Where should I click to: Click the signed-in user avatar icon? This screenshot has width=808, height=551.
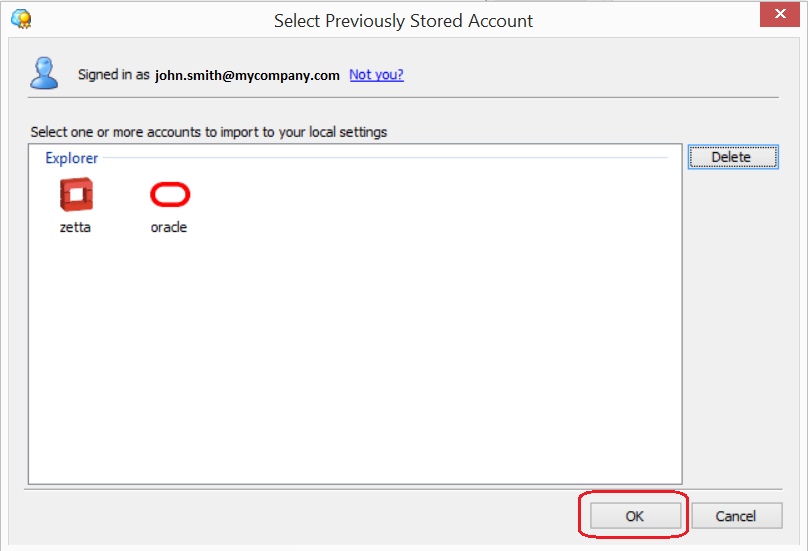[43, 73]
